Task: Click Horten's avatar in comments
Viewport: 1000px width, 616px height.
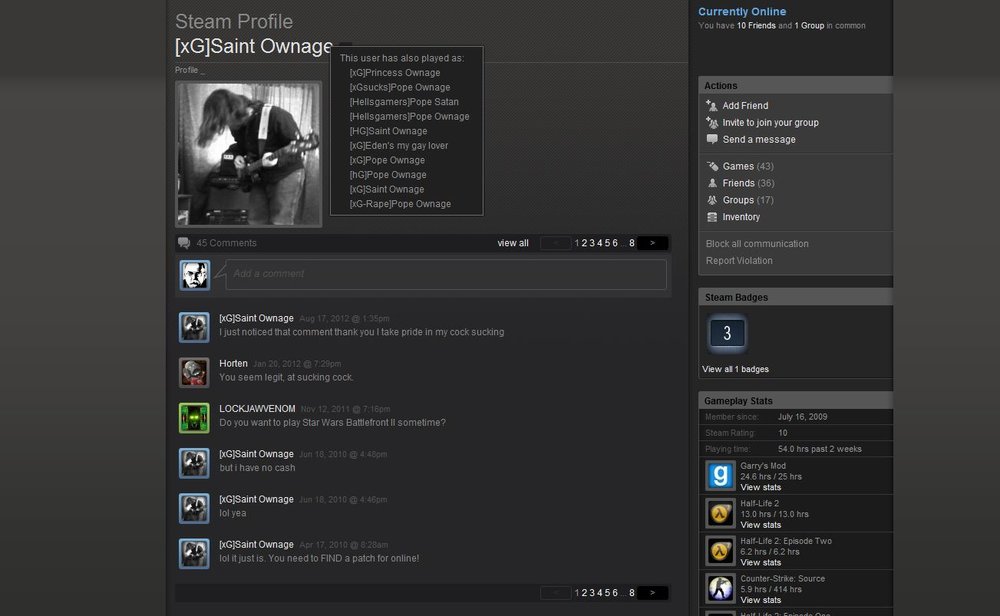Action: [x=194, y=373]
